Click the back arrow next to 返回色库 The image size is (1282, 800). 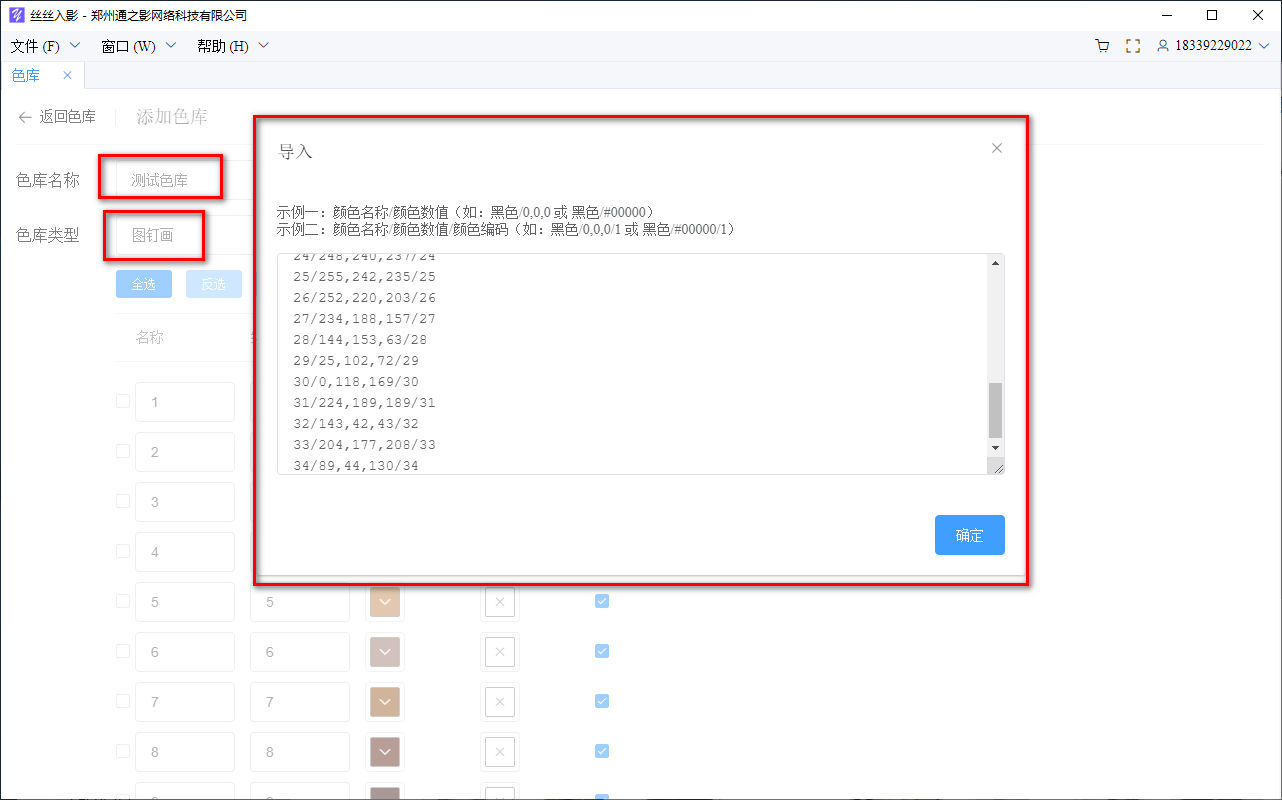[23, 117]
